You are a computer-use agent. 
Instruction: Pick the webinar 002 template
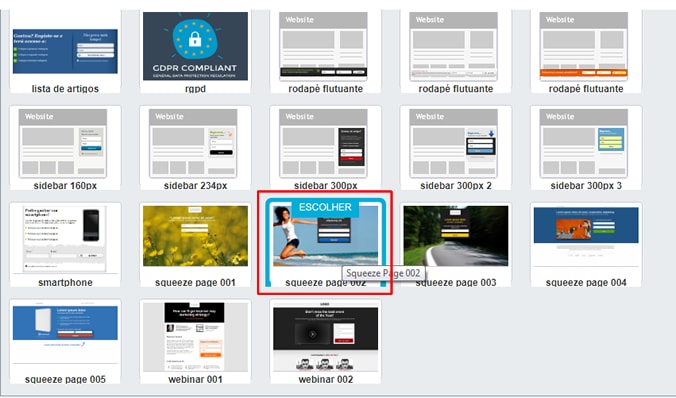[325, 342]
